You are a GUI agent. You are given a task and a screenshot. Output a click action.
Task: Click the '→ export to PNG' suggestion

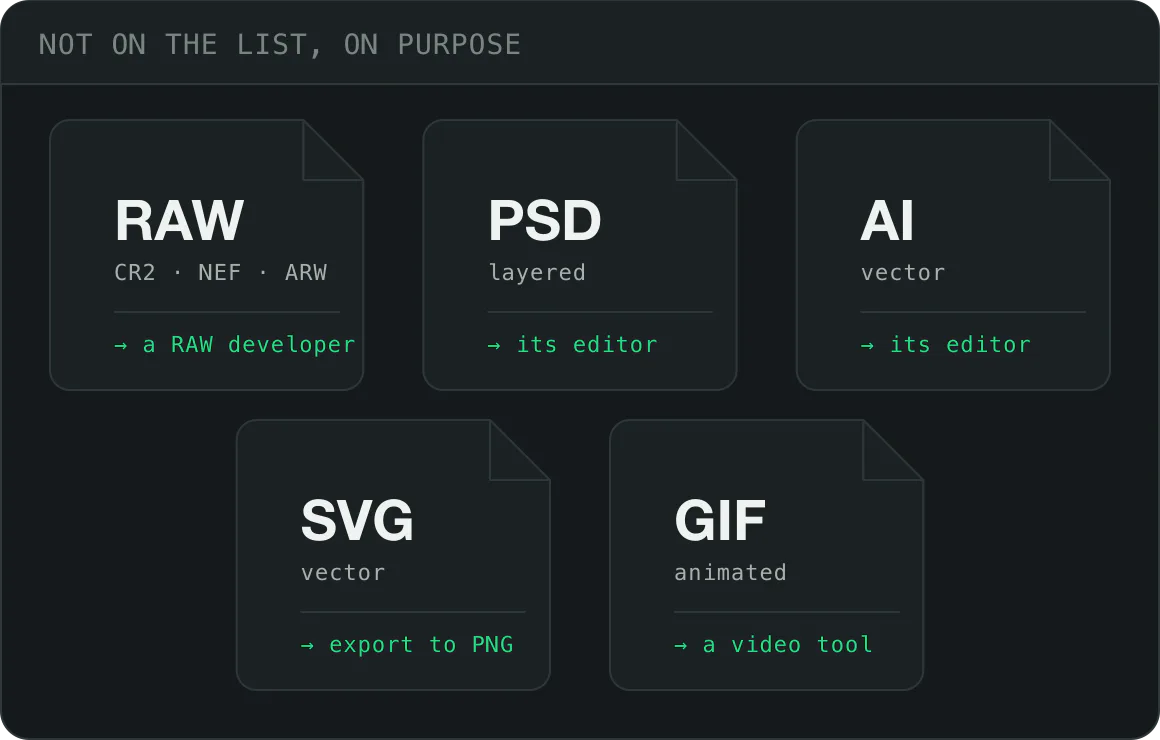407,645
